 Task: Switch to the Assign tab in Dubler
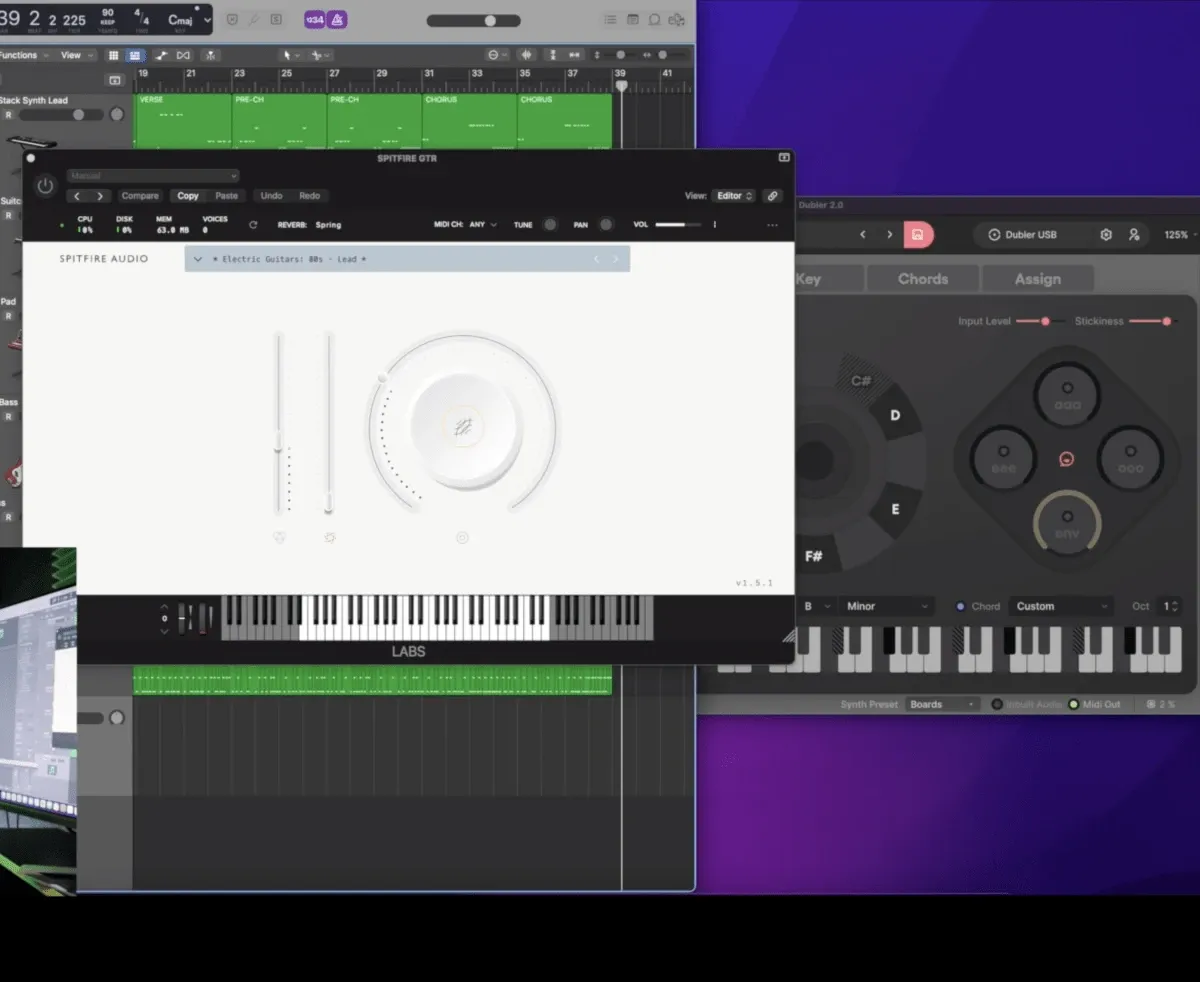[x=1038, y=279]
